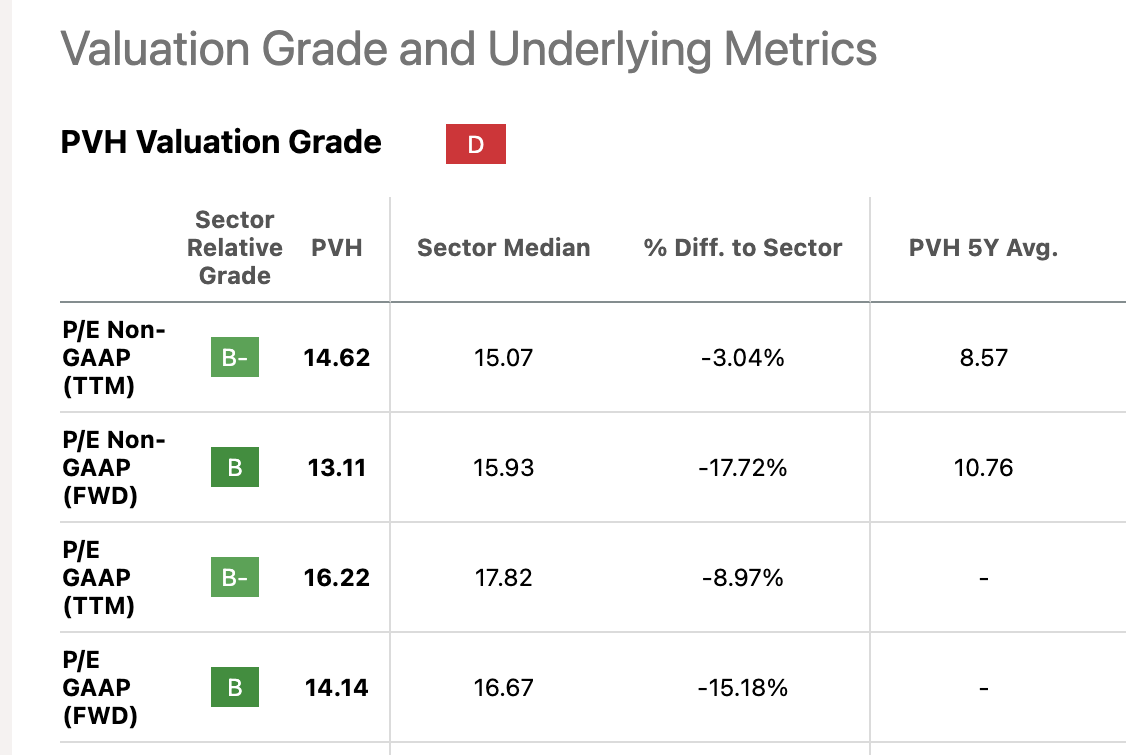Click the Sector Median column header
The width and height of the screenshot is (1126, 755).
(504, 248)
